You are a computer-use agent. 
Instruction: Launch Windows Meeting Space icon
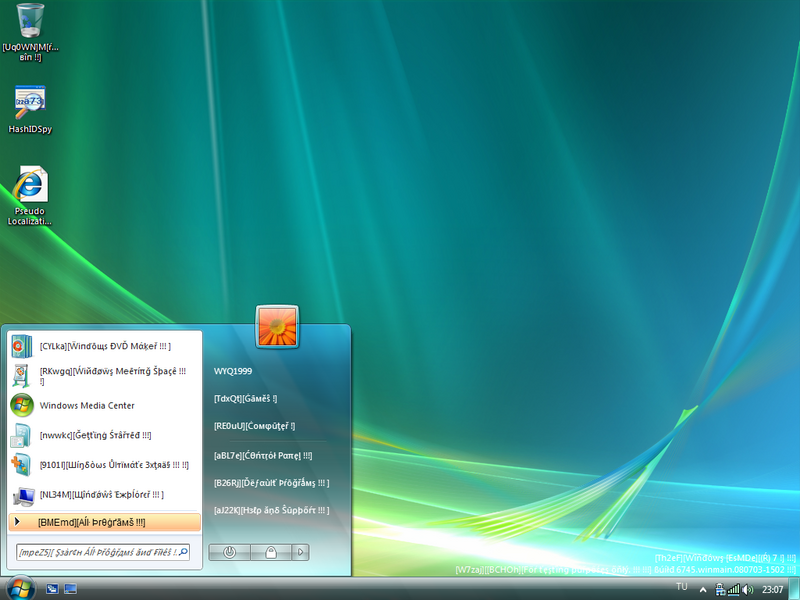pos(21,376)
